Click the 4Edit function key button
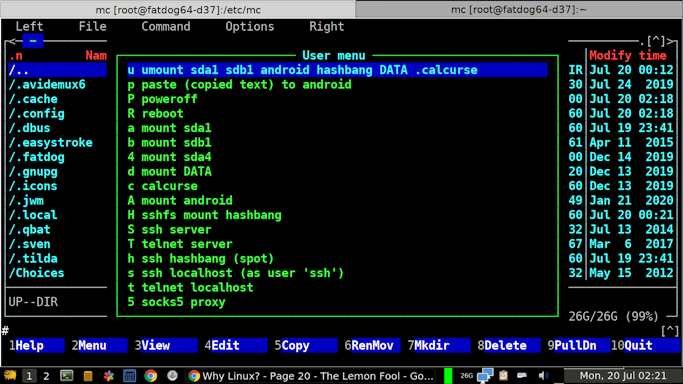This screenshot has height=384, width=683. point(236,346)
